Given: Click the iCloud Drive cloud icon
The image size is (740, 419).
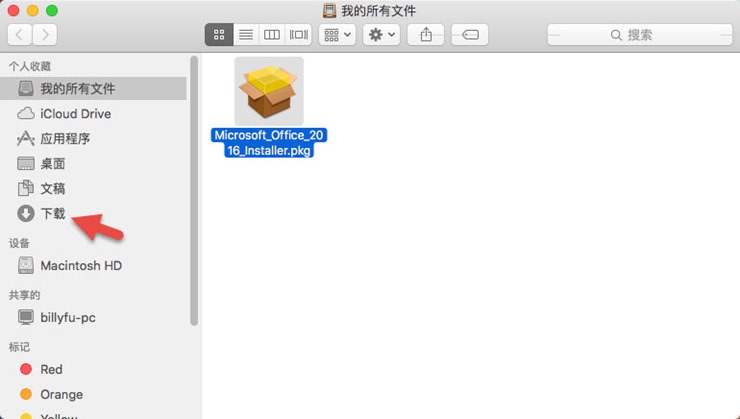Looking at the screenshot, I should (25, 114).
